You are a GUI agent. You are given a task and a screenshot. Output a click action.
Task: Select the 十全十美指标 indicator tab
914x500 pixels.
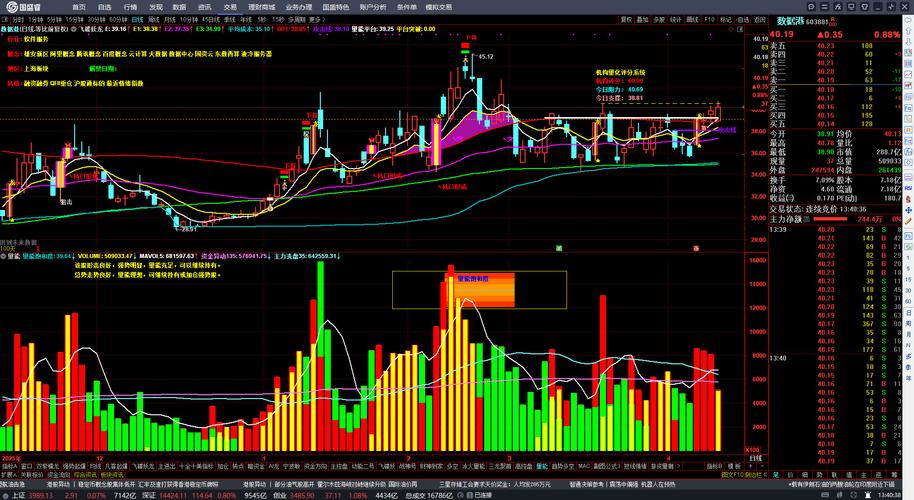click(x=197, y=466)
